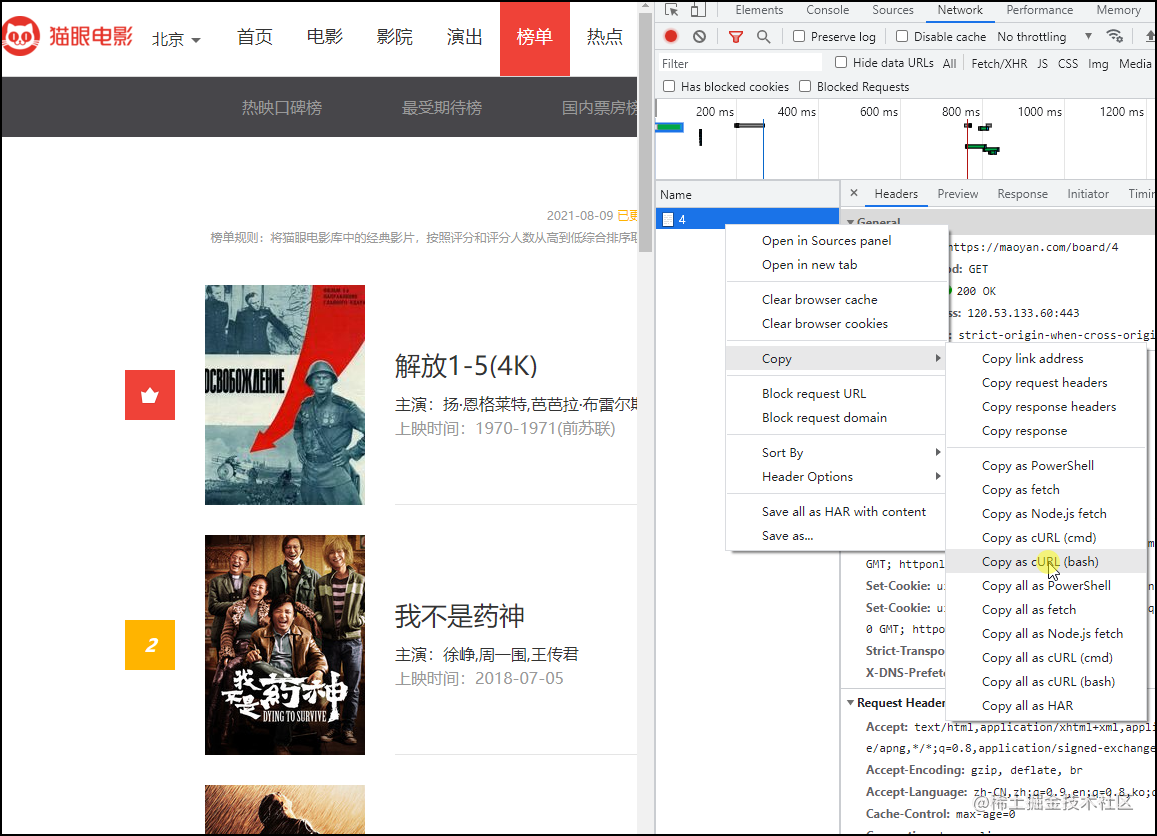Close the request details panel
Image resolution: width=1157 pixels, height=836 pixels.
pos(854,193)
